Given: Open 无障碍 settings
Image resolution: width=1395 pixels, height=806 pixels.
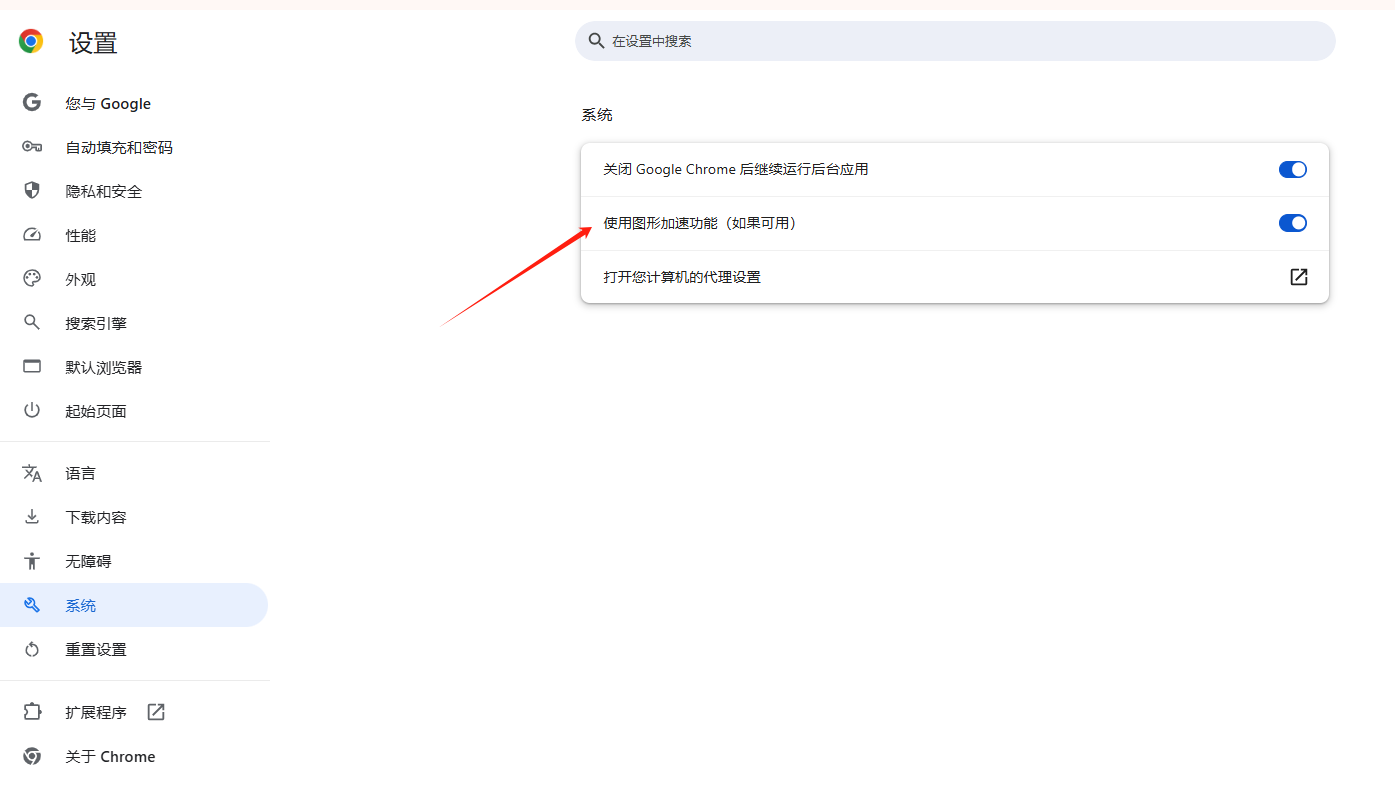Looking at the screenshot, I should 134,561.
